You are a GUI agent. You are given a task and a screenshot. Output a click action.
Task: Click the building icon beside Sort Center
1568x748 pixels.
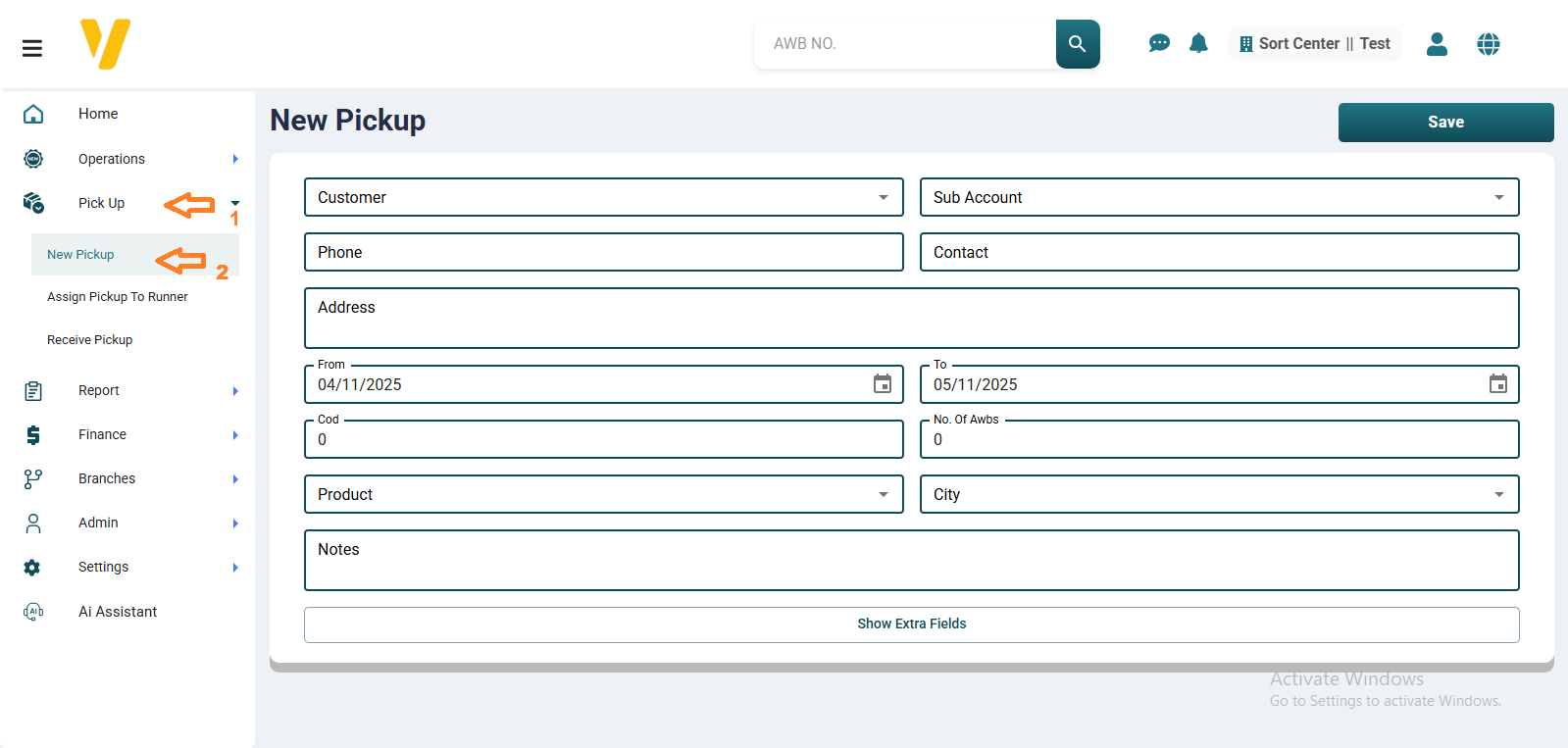[x=1245, y=44]
